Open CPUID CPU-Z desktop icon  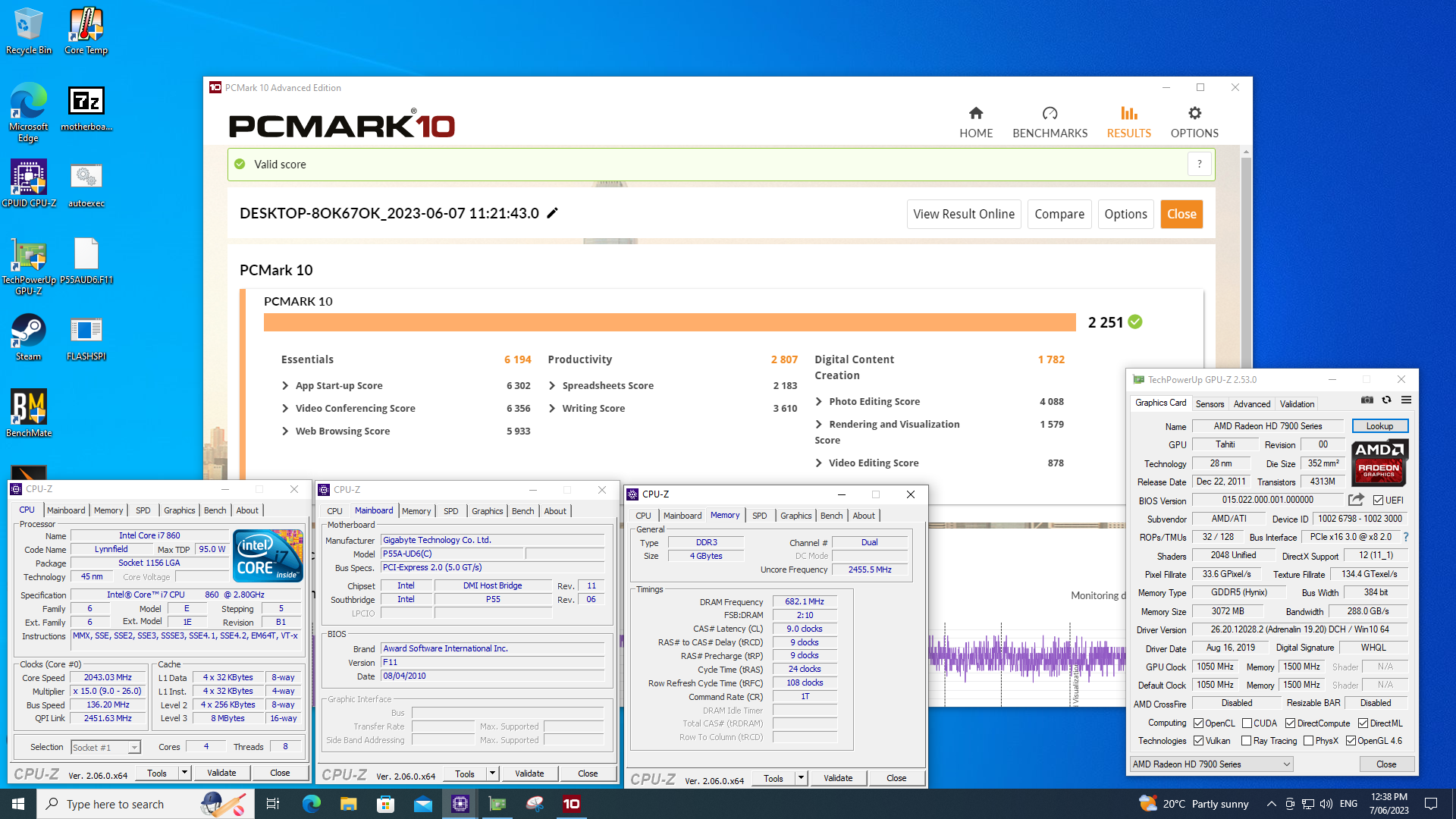pos(29,184)
